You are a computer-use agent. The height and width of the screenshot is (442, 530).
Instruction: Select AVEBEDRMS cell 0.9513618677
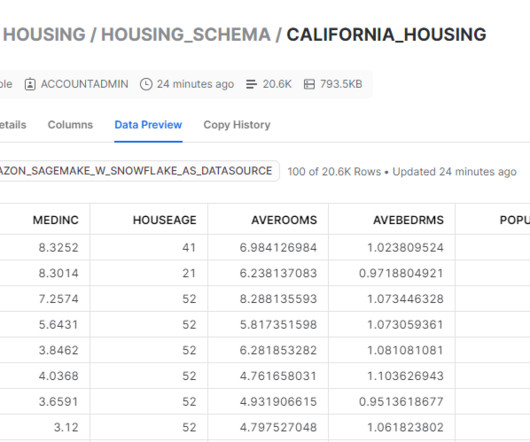[392, 401]
